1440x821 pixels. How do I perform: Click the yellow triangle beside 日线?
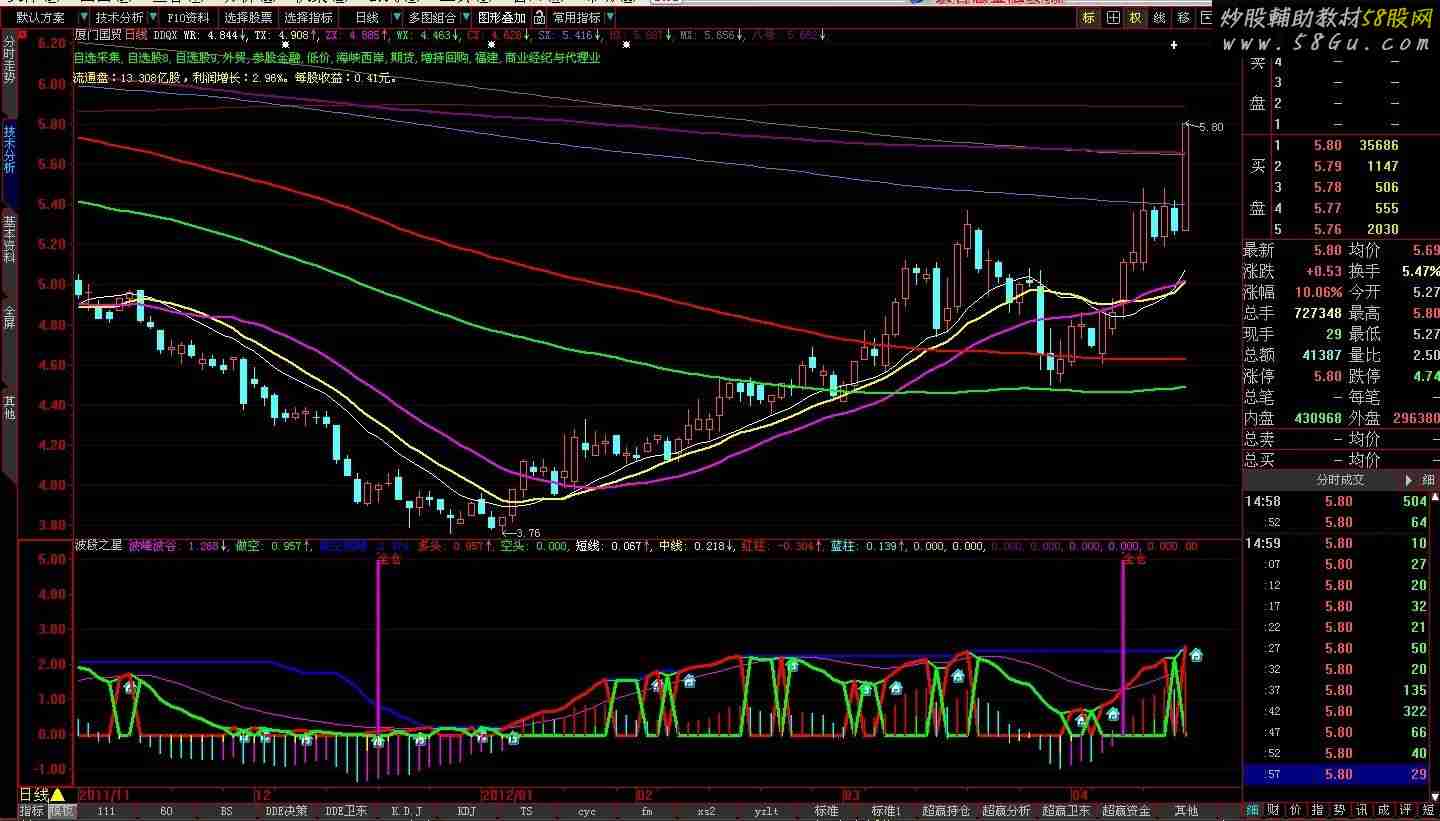pyautogui.click(x=58, y=794)
